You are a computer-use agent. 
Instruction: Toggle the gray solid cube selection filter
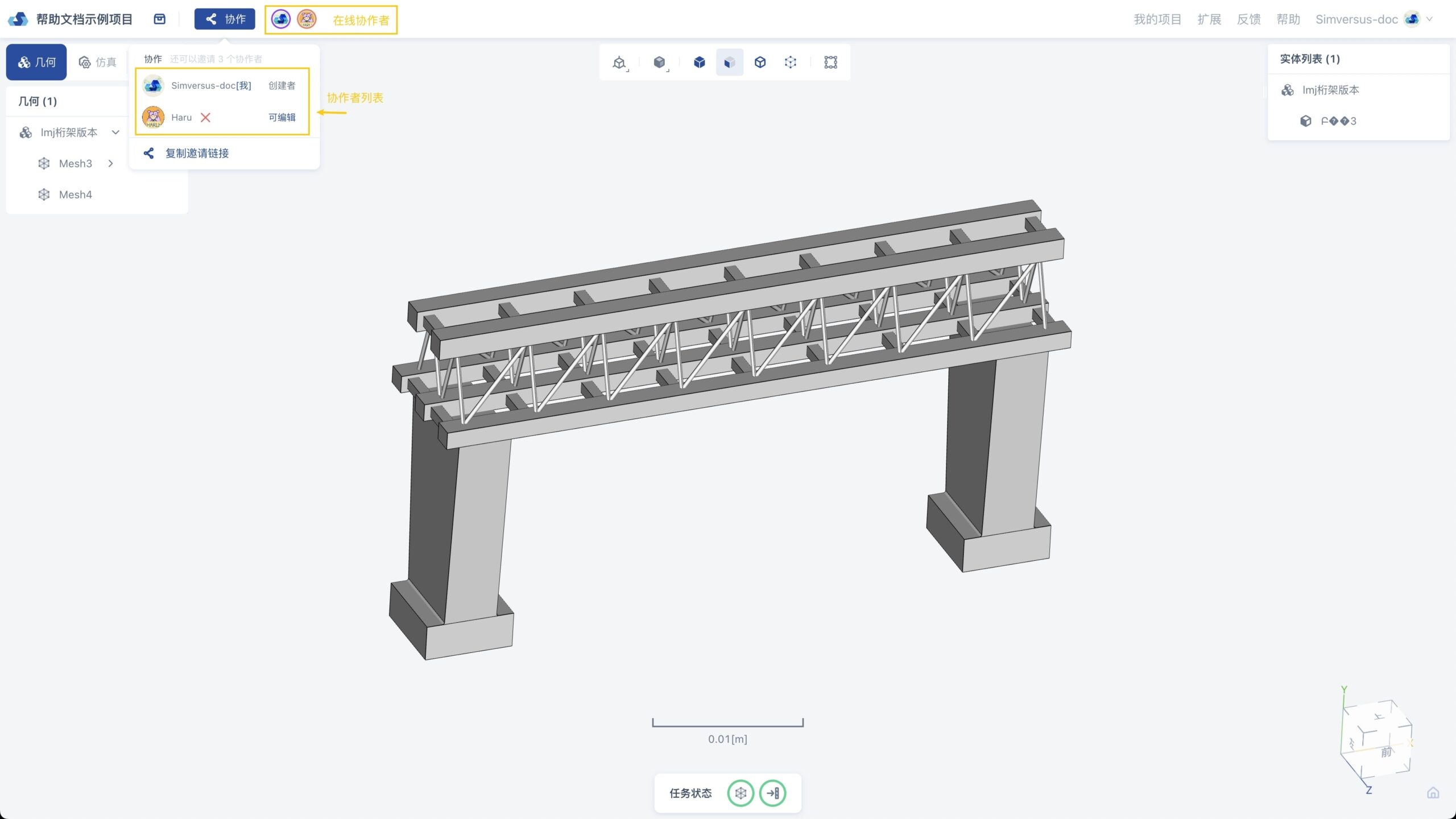pos(659,62)
